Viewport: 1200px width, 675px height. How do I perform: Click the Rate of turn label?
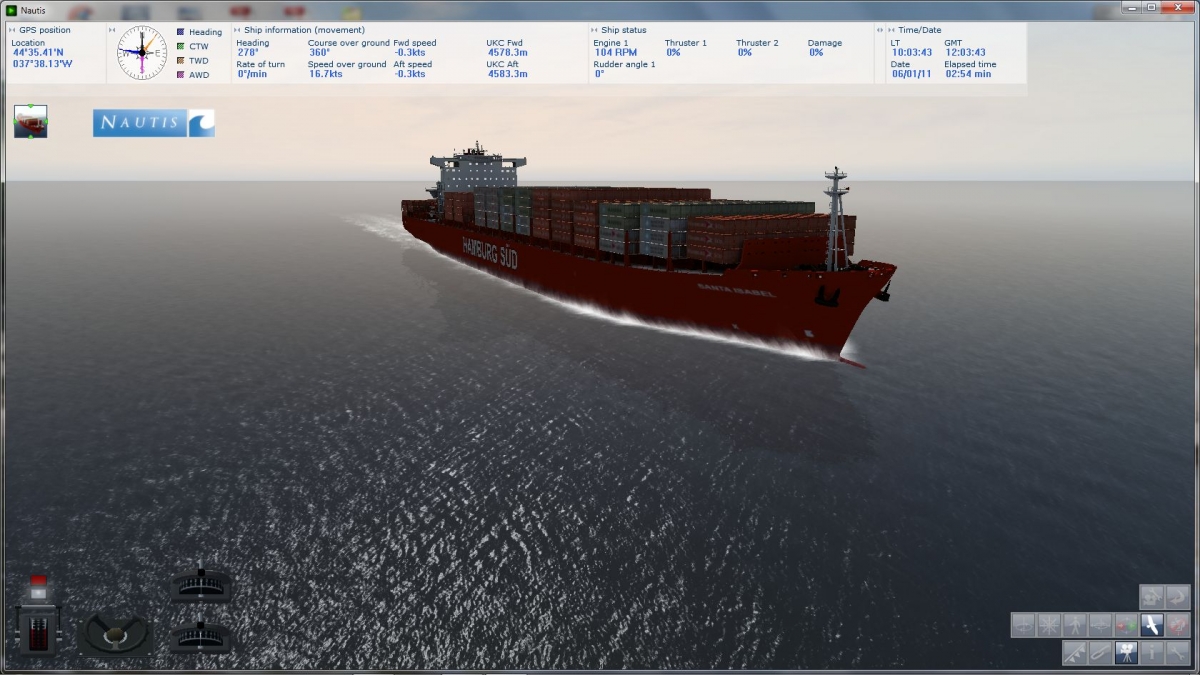(261, 64)
